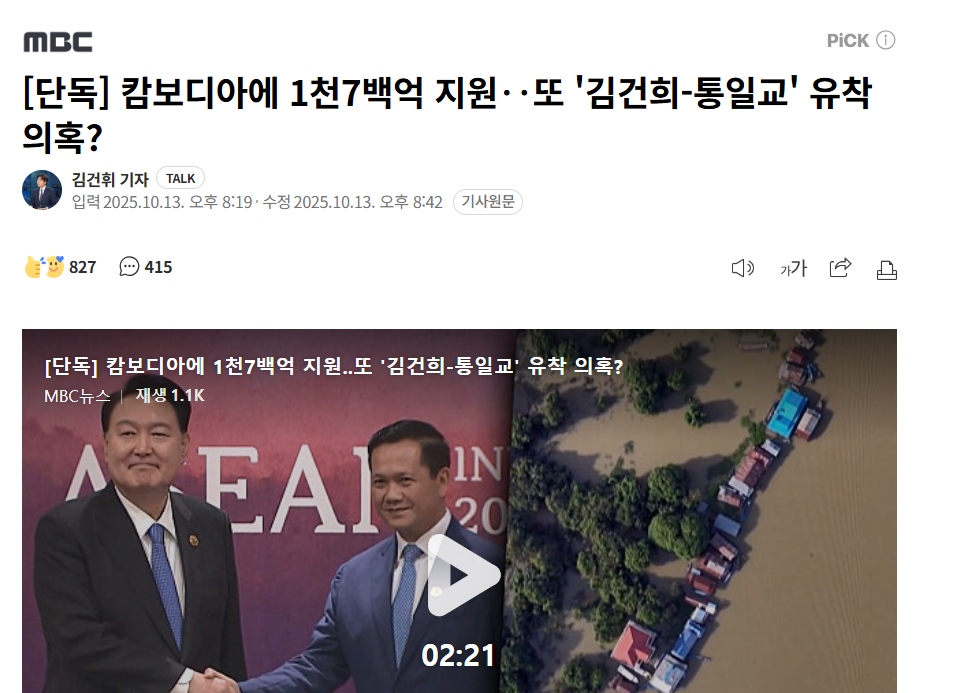Click the 827 reactions count

tap(83, 267)
